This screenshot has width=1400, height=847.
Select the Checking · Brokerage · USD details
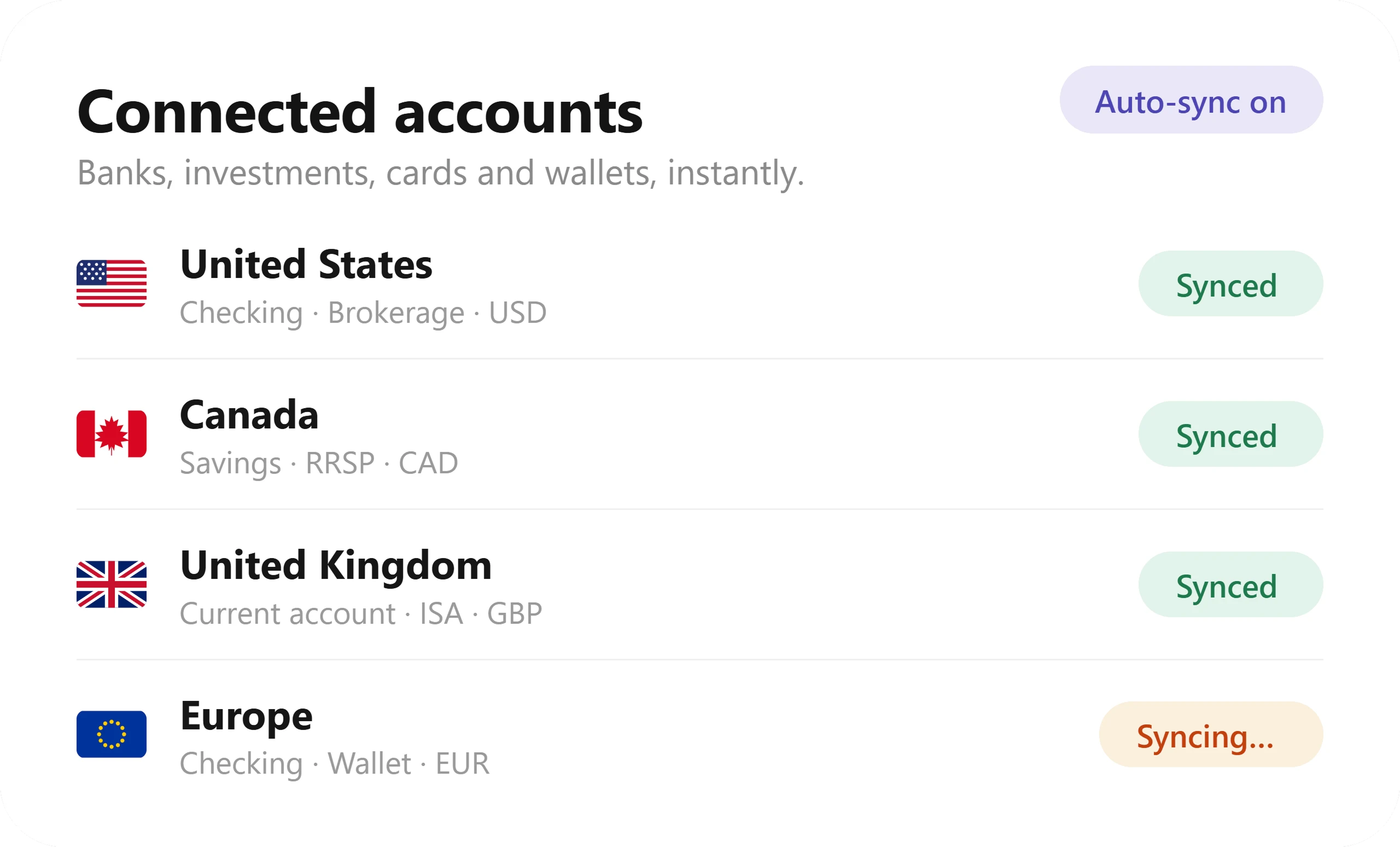click(363, 313)
